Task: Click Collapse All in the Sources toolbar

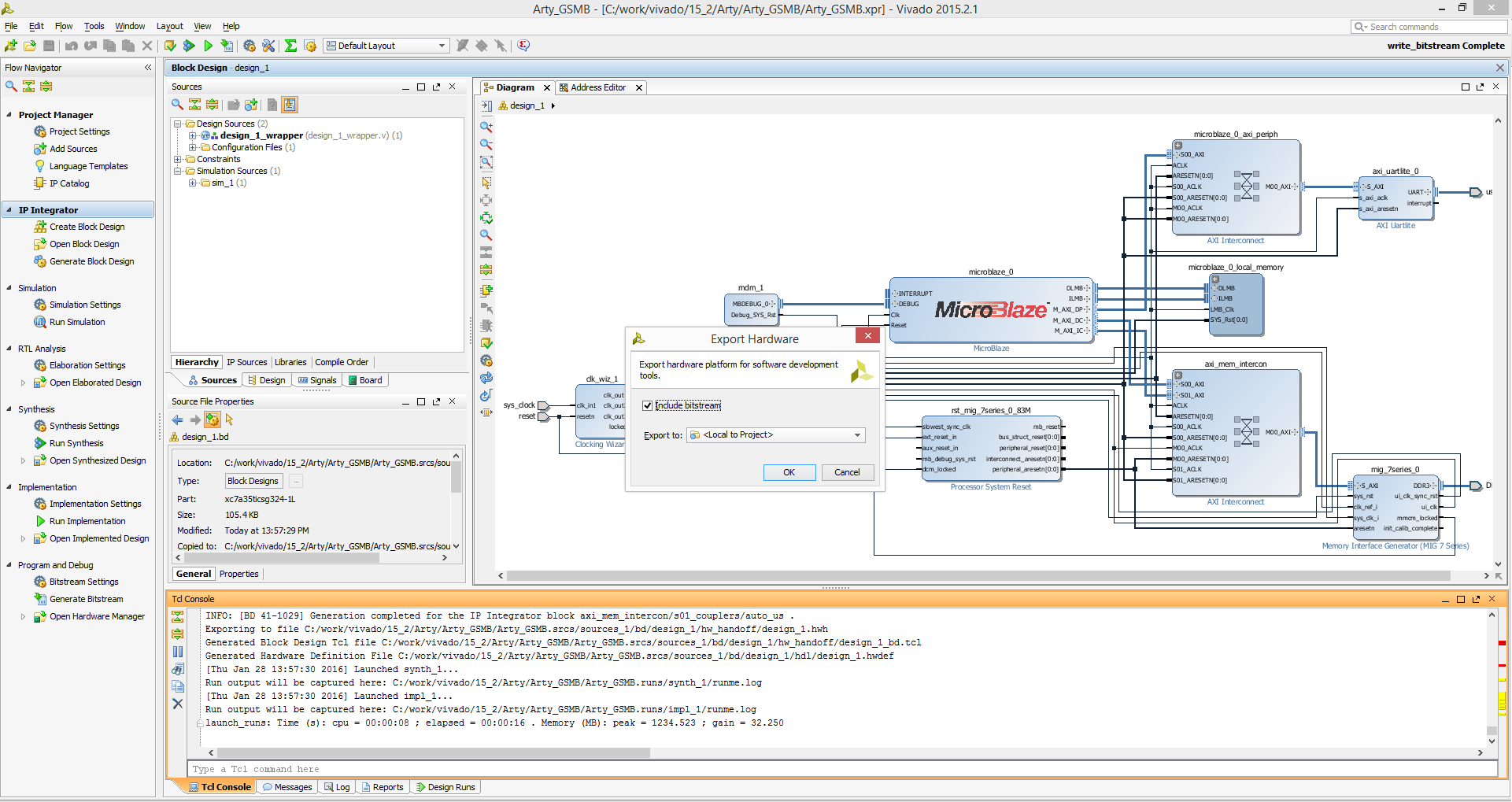Action: (x=194, y=105)
